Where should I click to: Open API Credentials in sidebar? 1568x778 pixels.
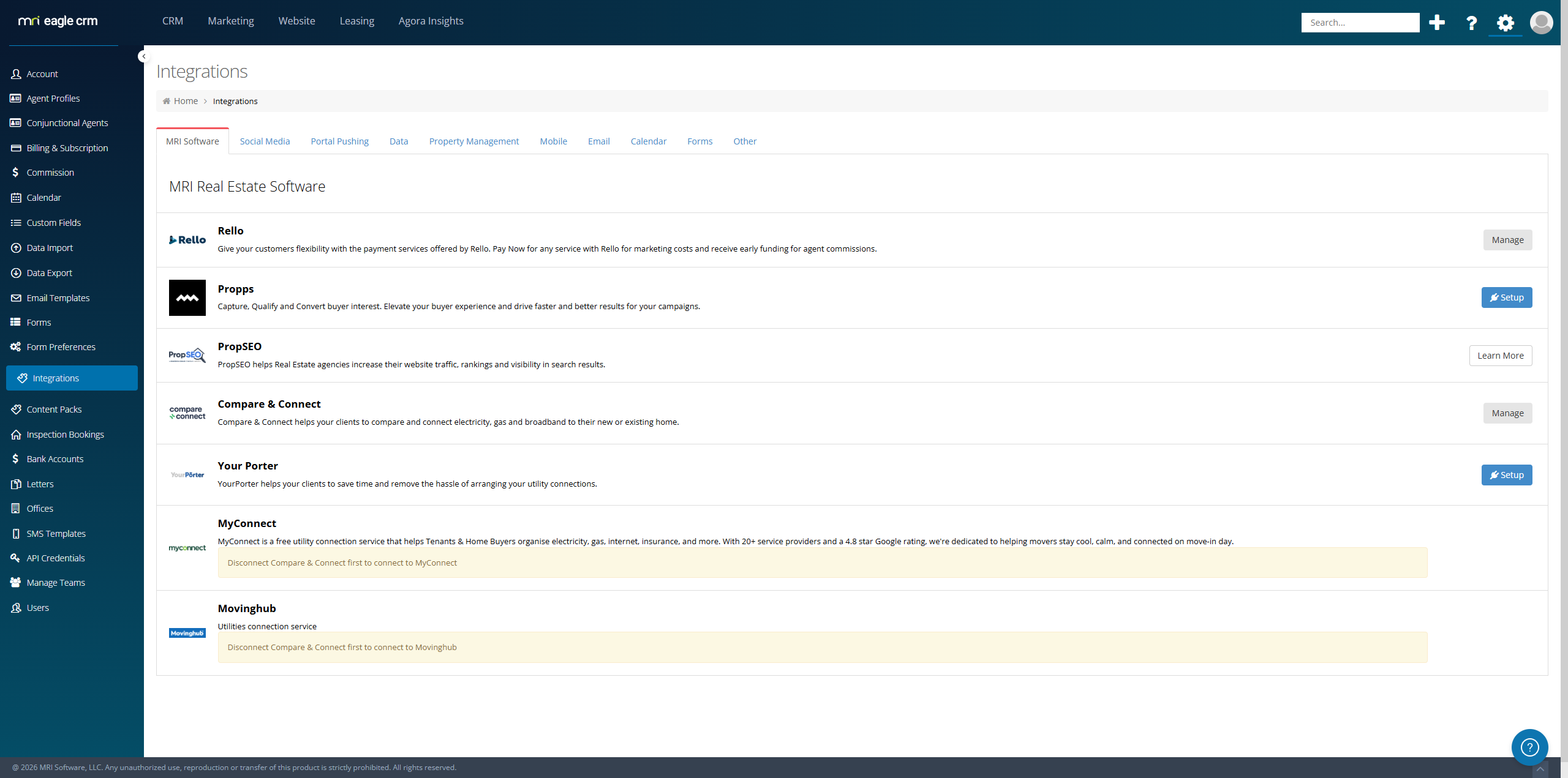[x=56, y=558]
